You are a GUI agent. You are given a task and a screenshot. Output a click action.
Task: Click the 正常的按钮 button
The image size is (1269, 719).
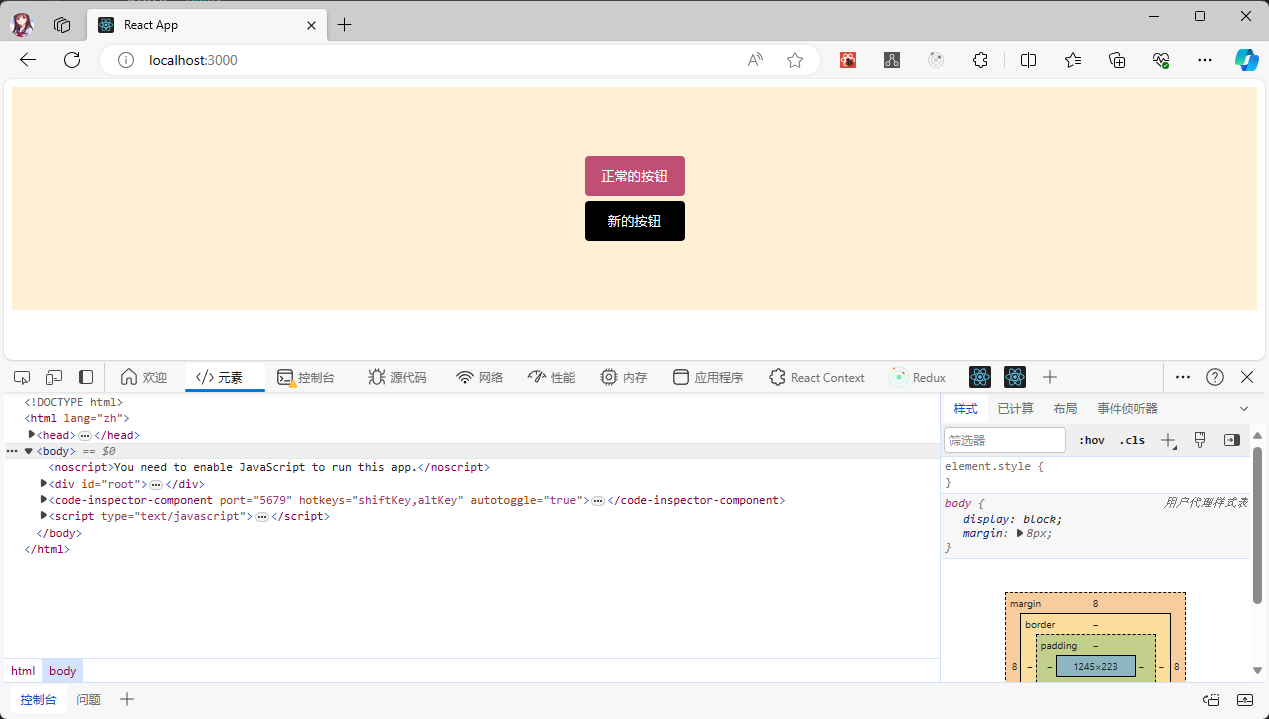click(x=634, y=176)
